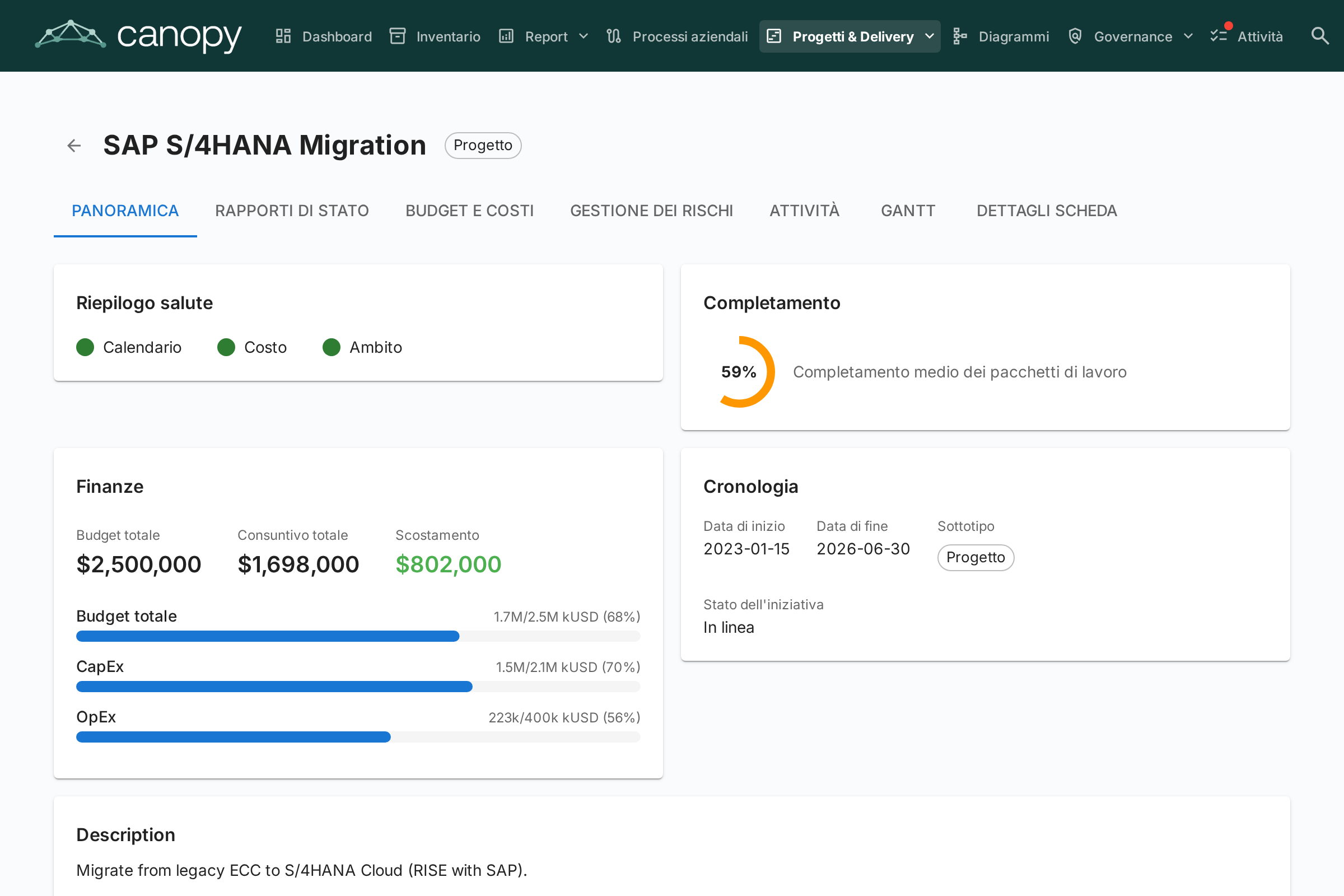Click the Canopy logo
The image size is (1344, 896).
click(x=139, y=35)
